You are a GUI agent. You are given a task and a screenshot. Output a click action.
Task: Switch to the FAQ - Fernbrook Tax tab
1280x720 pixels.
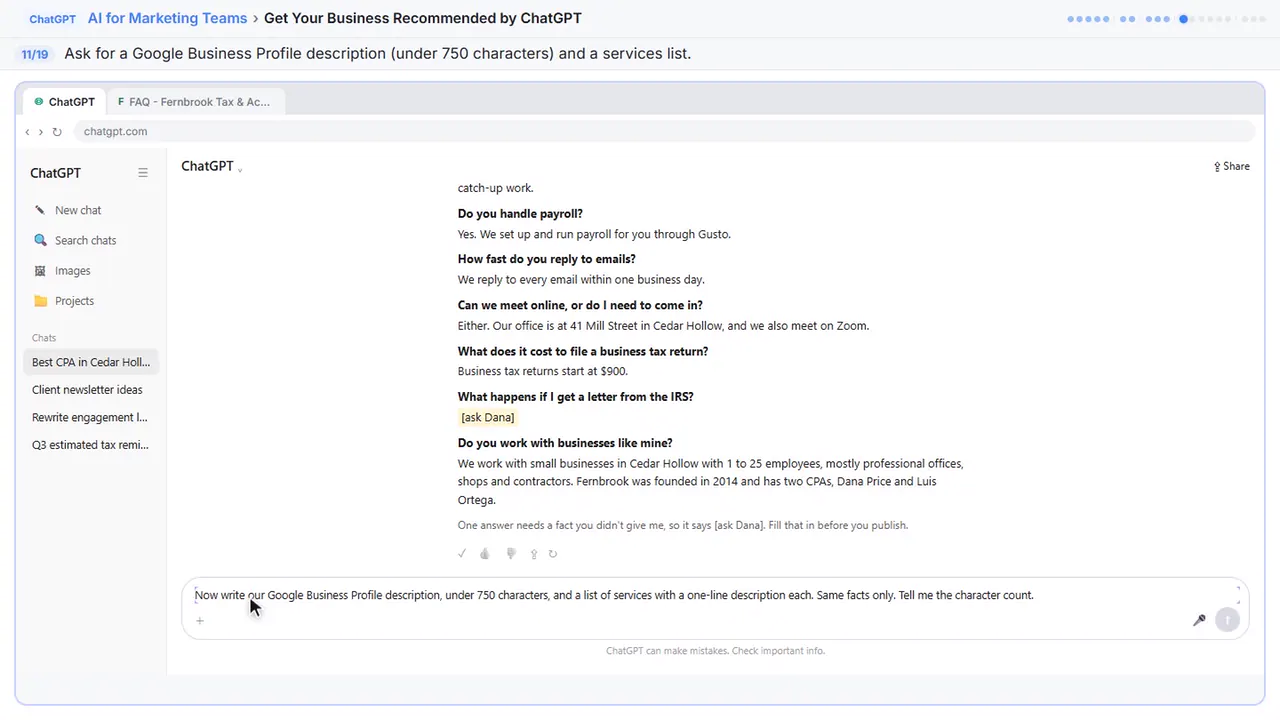tap(194, 101)
